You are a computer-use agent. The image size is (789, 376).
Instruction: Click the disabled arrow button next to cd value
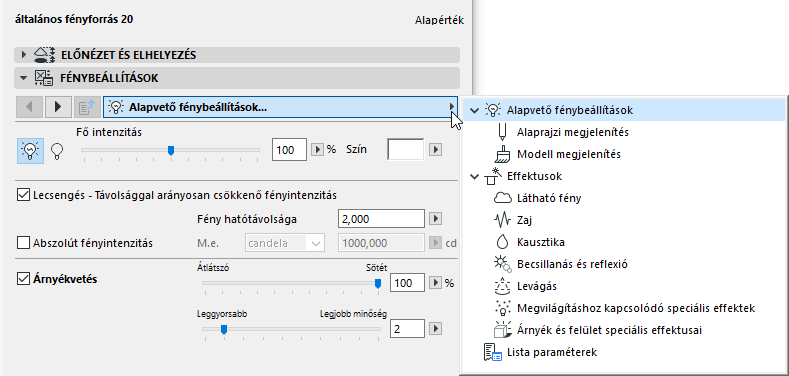coord(437,243)
